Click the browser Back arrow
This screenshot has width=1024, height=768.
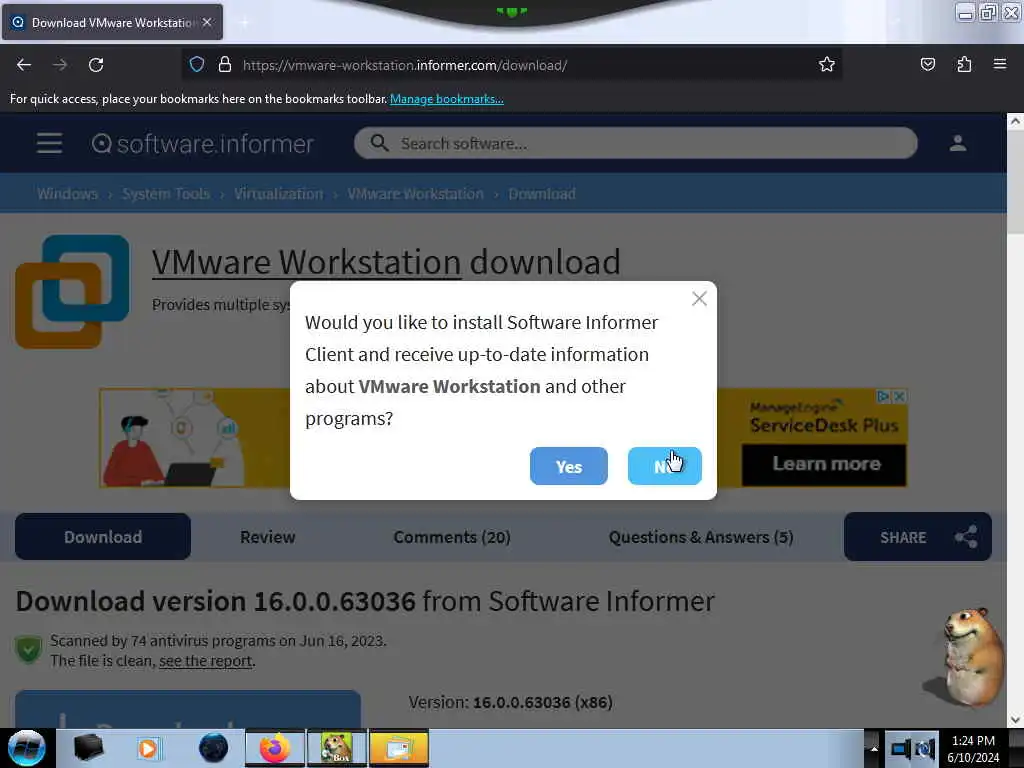[x=24, y=65]
